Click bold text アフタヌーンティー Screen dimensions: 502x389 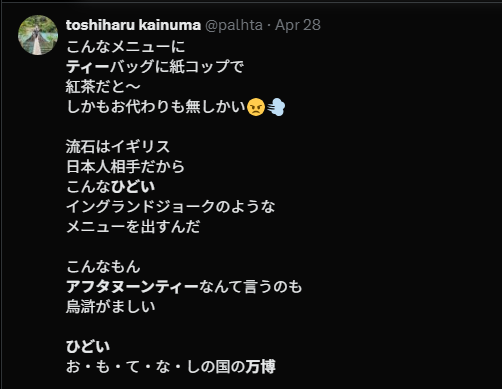coord(132,287)
